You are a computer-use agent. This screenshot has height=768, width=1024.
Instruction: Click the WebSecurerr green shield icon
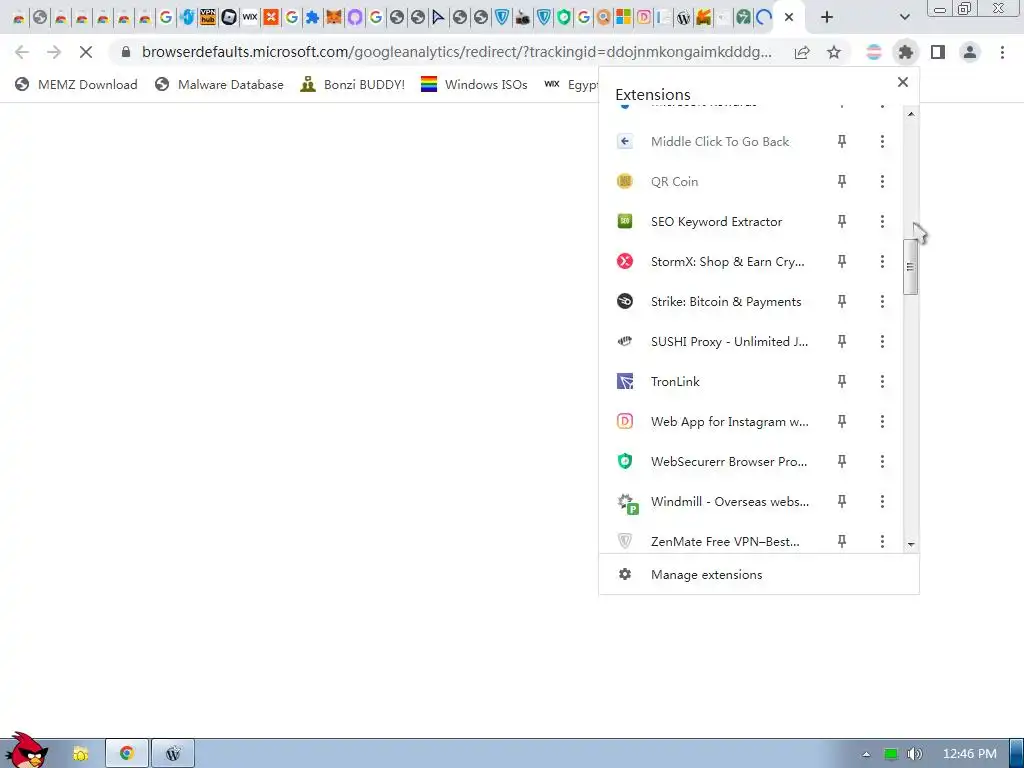click(625, 461)
